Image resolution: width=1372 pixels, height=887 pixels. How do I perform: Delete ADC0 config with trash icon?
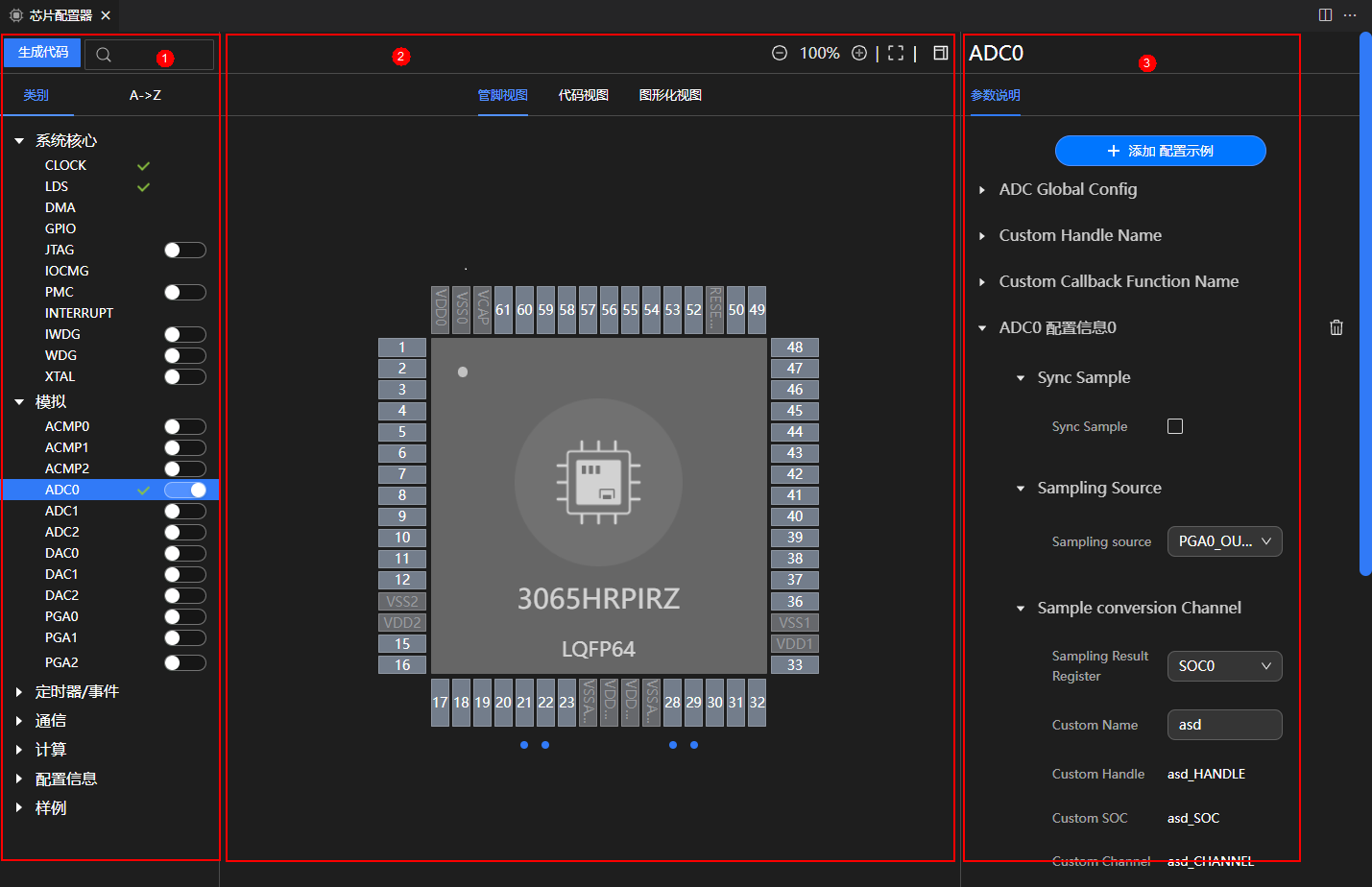tap(1336, 327)
